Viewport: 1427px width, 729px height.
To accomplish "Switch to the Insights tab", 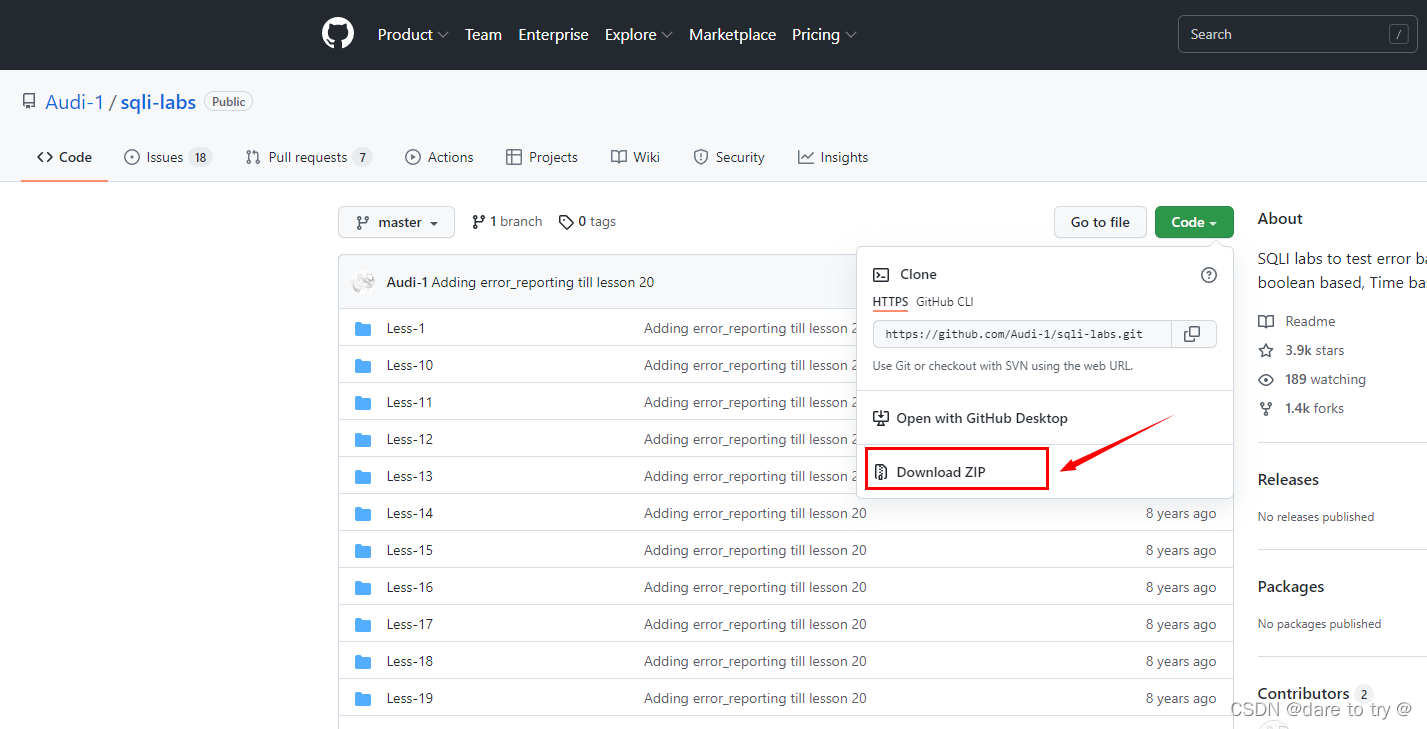I will coord(833,157).
